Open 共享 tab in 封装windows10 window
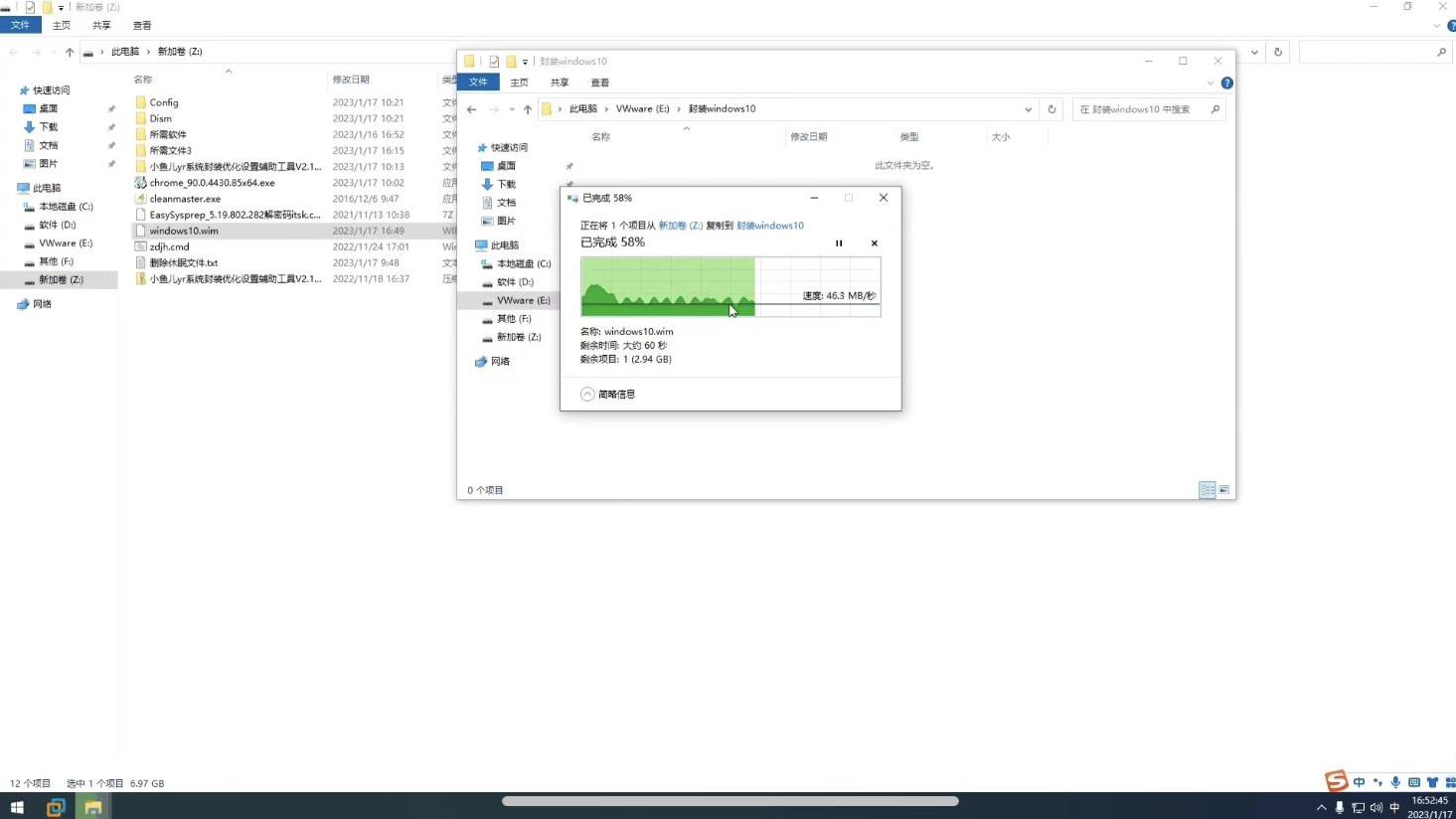This screenshot has width=1456, height=819. 560,82
